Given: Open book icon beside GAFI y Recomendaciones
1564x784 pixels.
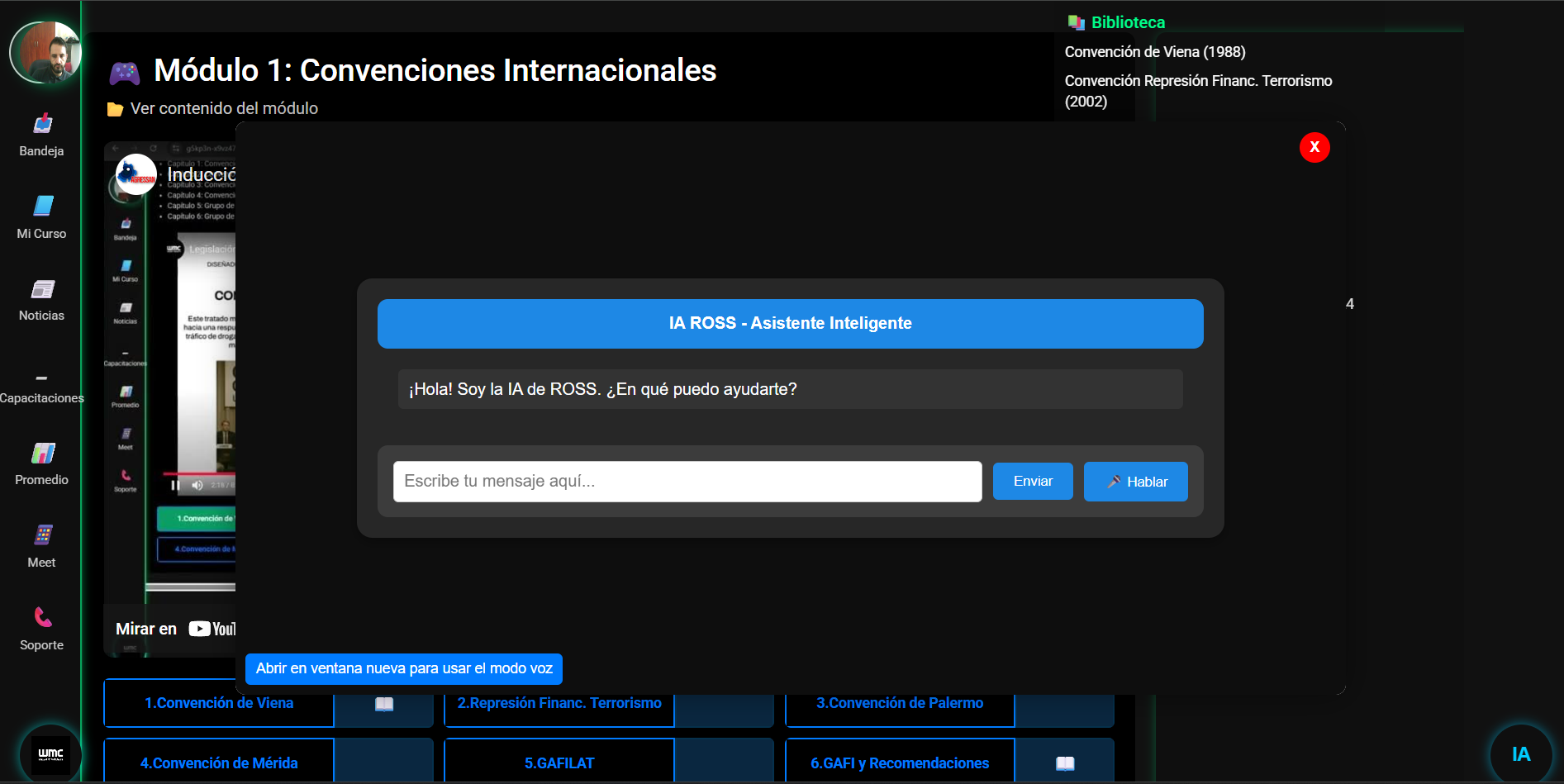Looking at the screenshot, I should coord(1064,763).
